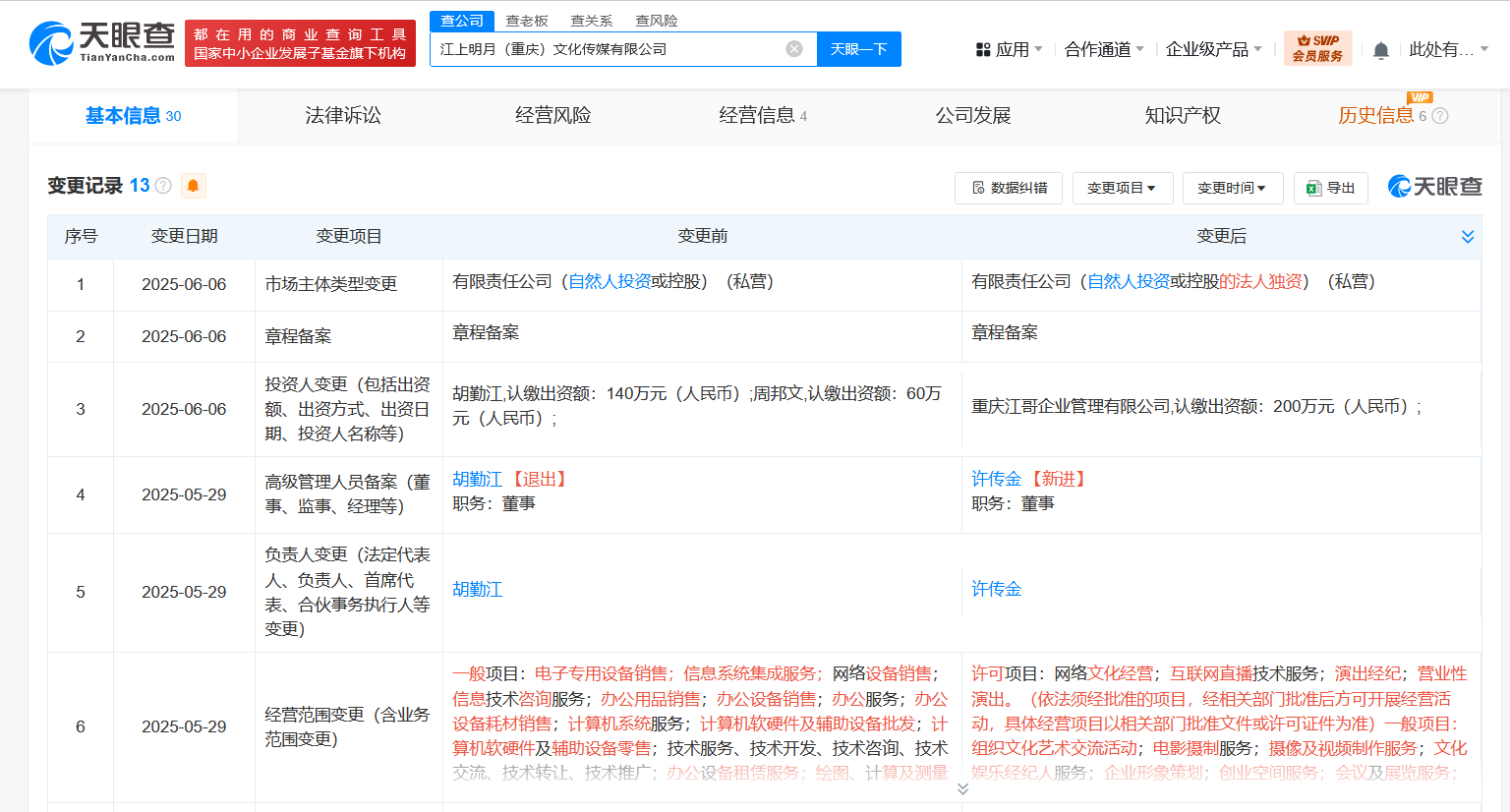Expand row 6 content with bottom chevron
1510x812 pixels.
tap(962, 789)
